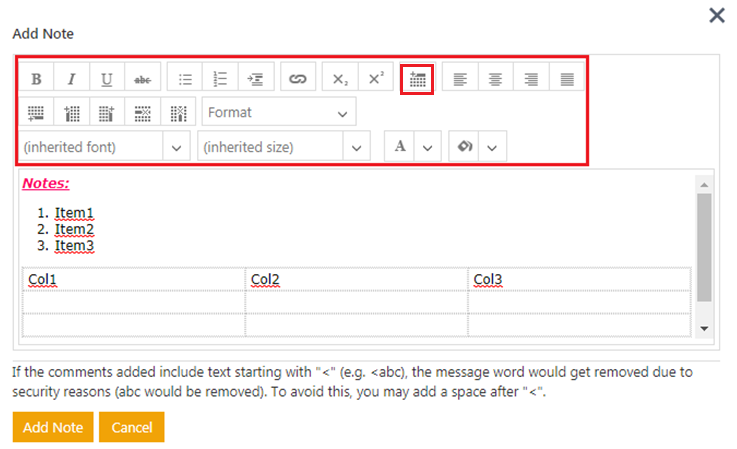Screen dimensions: 737x449
Task: Align text to the right
Action: coord(531,78)
